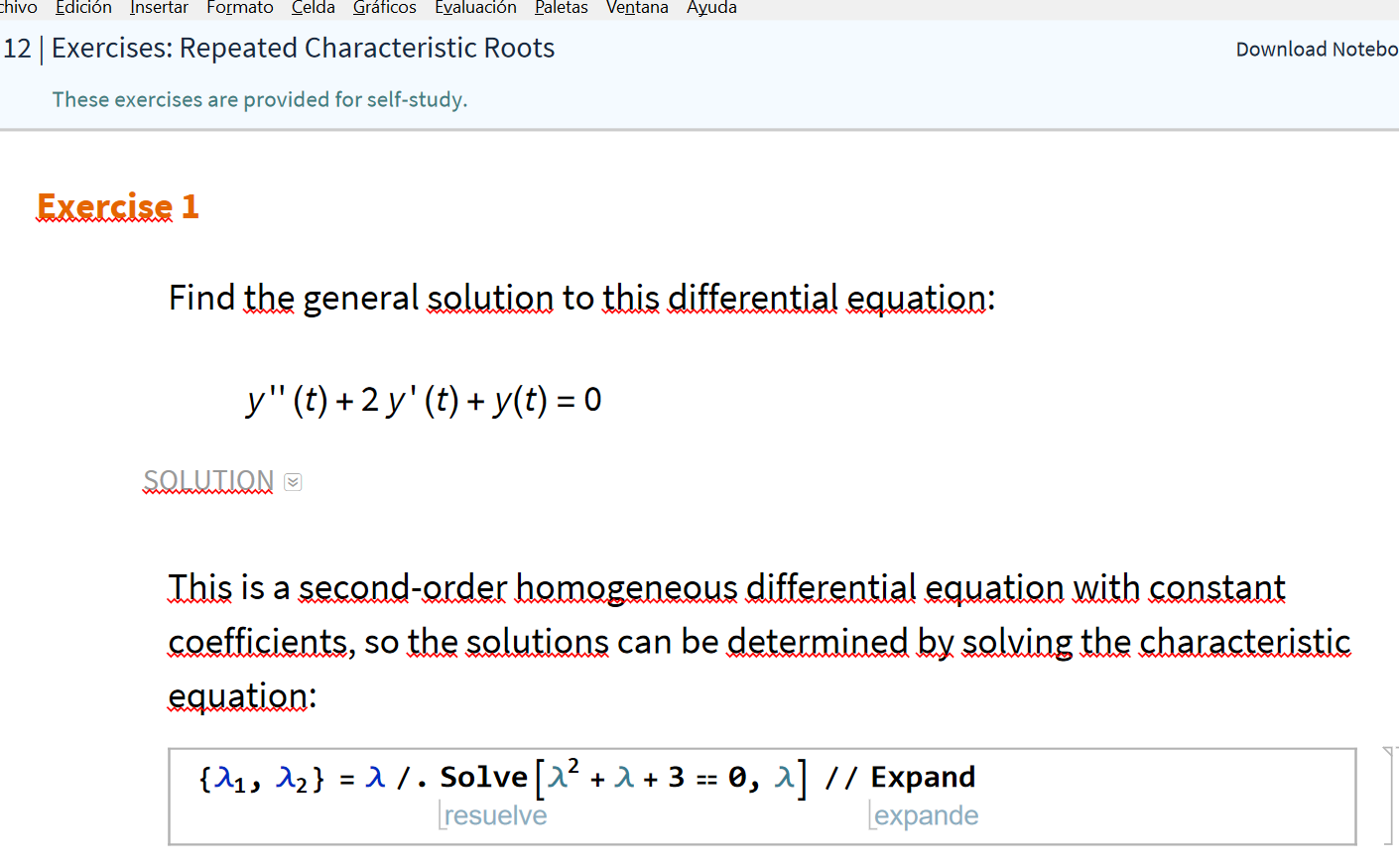Click inside the Solve input cell
The width and height of the screenshot is (1399, 868).
click(1091, 794)
